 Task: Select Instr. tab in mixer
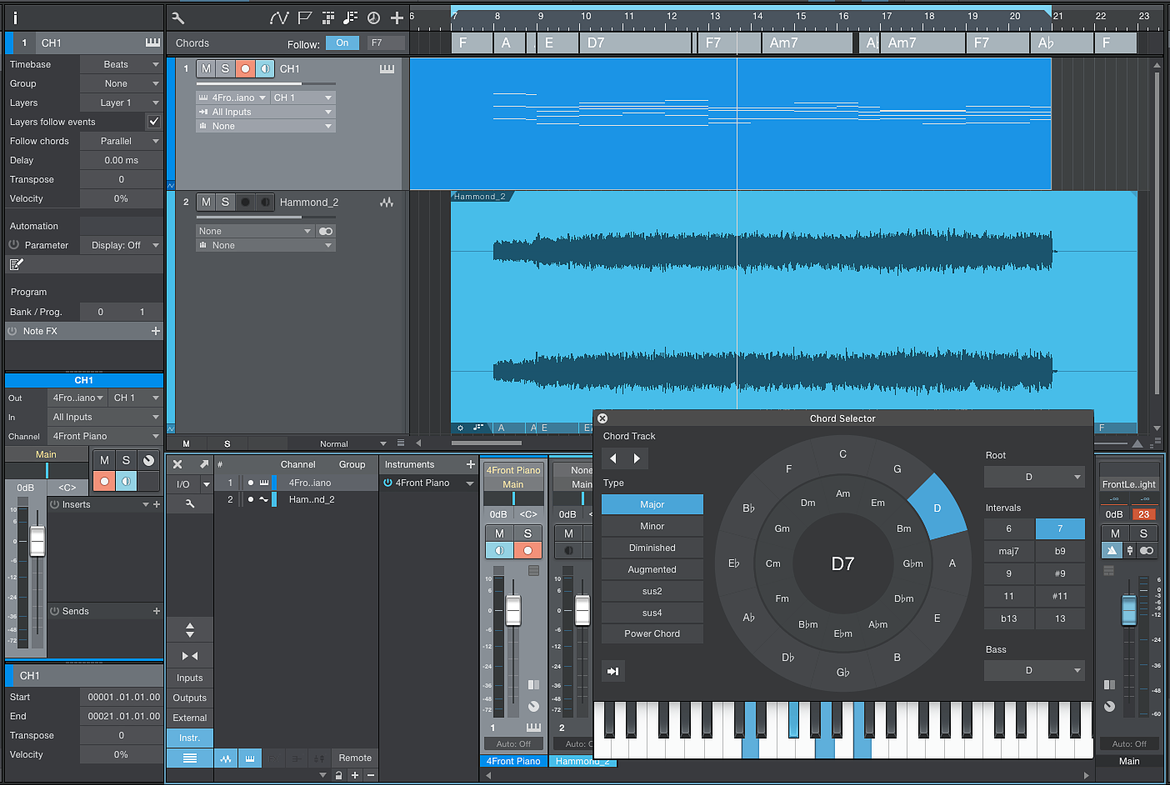[x=190, y=738]
